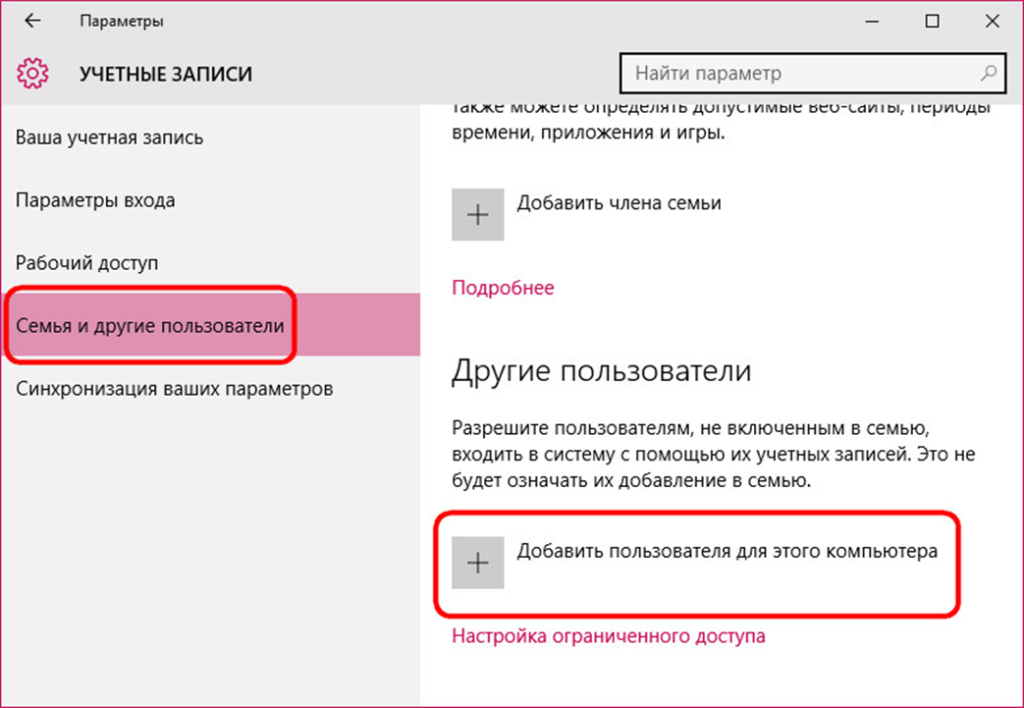Click the Другие пользователи heading
The height and width of the screenshot is (708, 1024).
point(601,371)
